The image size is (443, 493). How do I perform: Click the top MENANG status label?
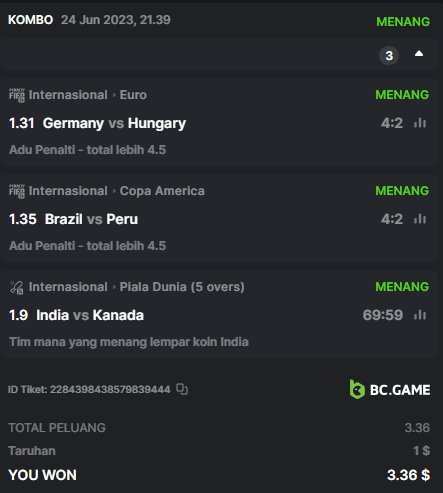coord(403,22)
